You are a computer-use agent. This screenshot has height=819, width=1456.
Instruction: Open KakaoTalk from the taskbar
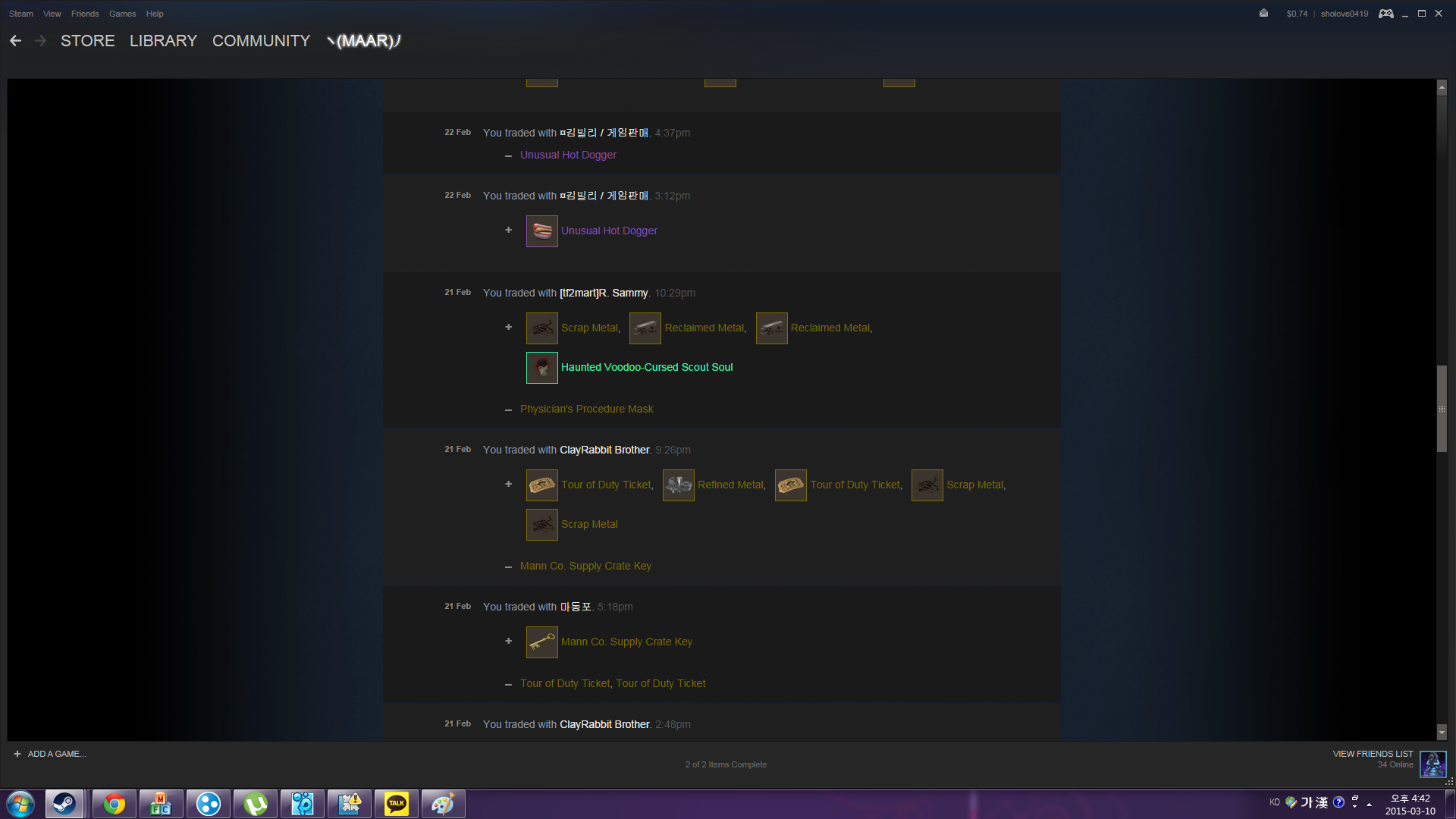tap(396, 804)
